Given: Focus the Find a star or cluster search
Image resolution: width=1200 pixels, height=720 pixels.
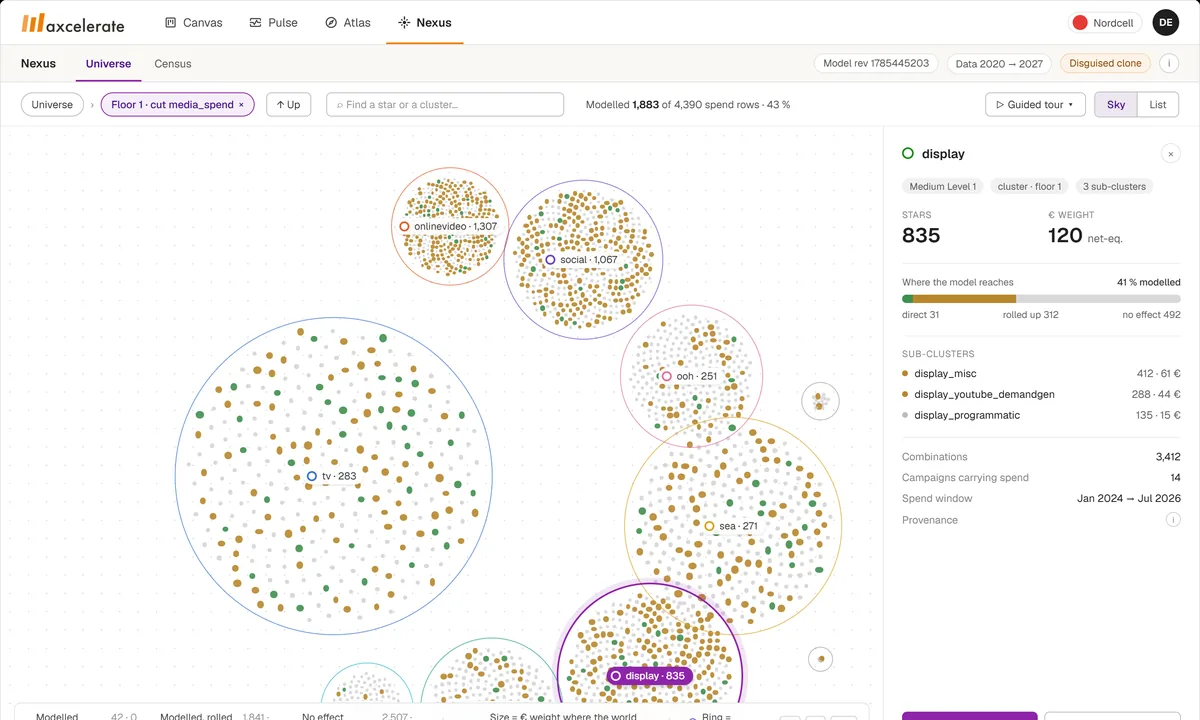Looking at the screenshot, I should pos(445,104).
